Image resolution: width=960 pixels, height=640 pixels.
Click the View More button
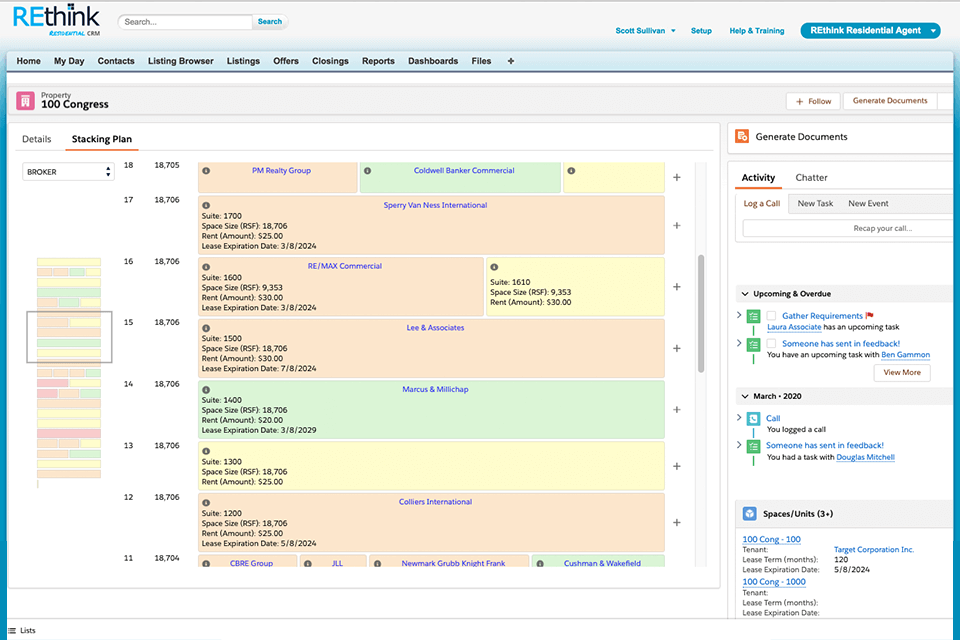(902, 372)
